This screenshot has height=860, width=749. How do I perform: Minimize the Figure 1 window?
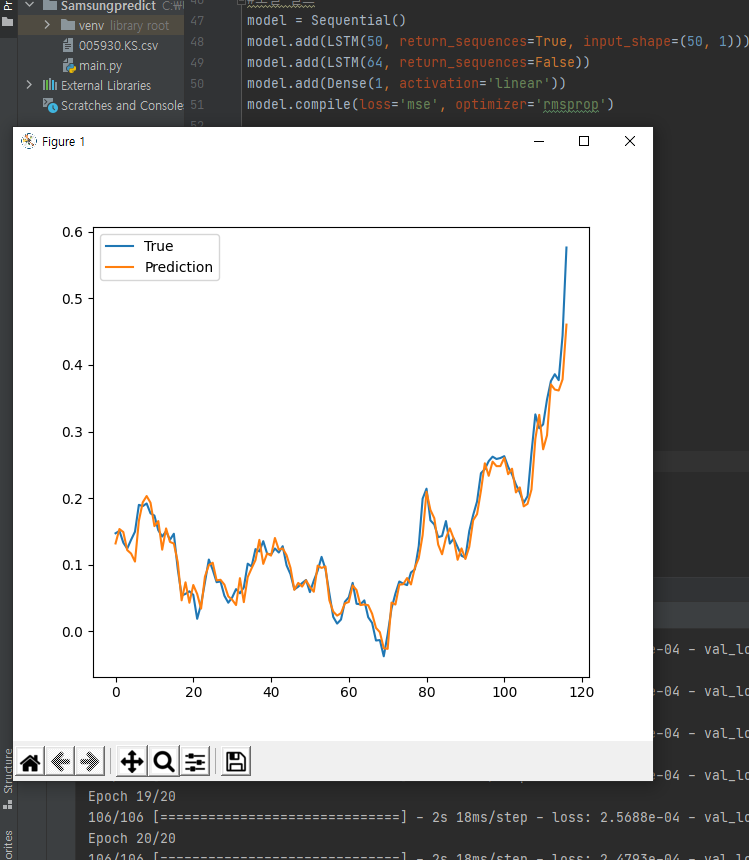539,142
